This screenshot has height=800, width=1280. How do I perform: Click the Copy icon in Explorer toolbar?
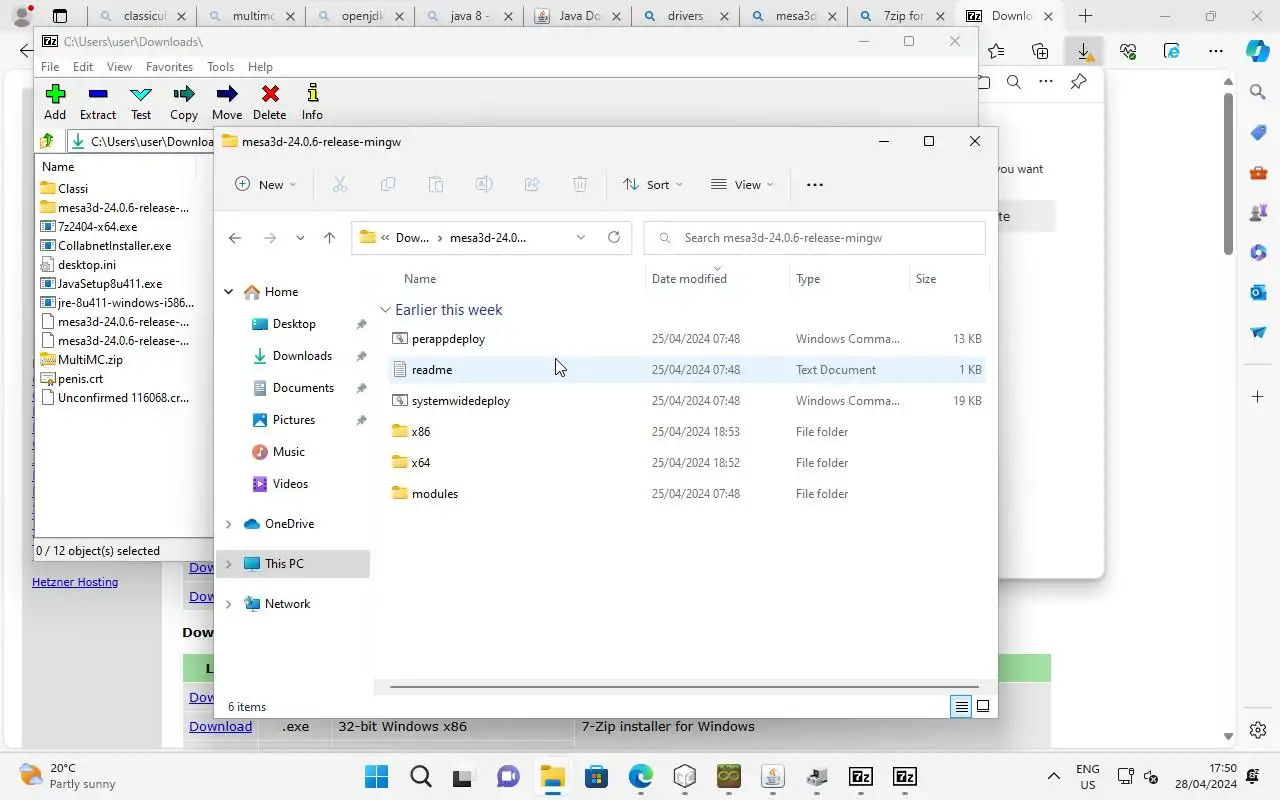pyautogui.click(x=387, y=184)
